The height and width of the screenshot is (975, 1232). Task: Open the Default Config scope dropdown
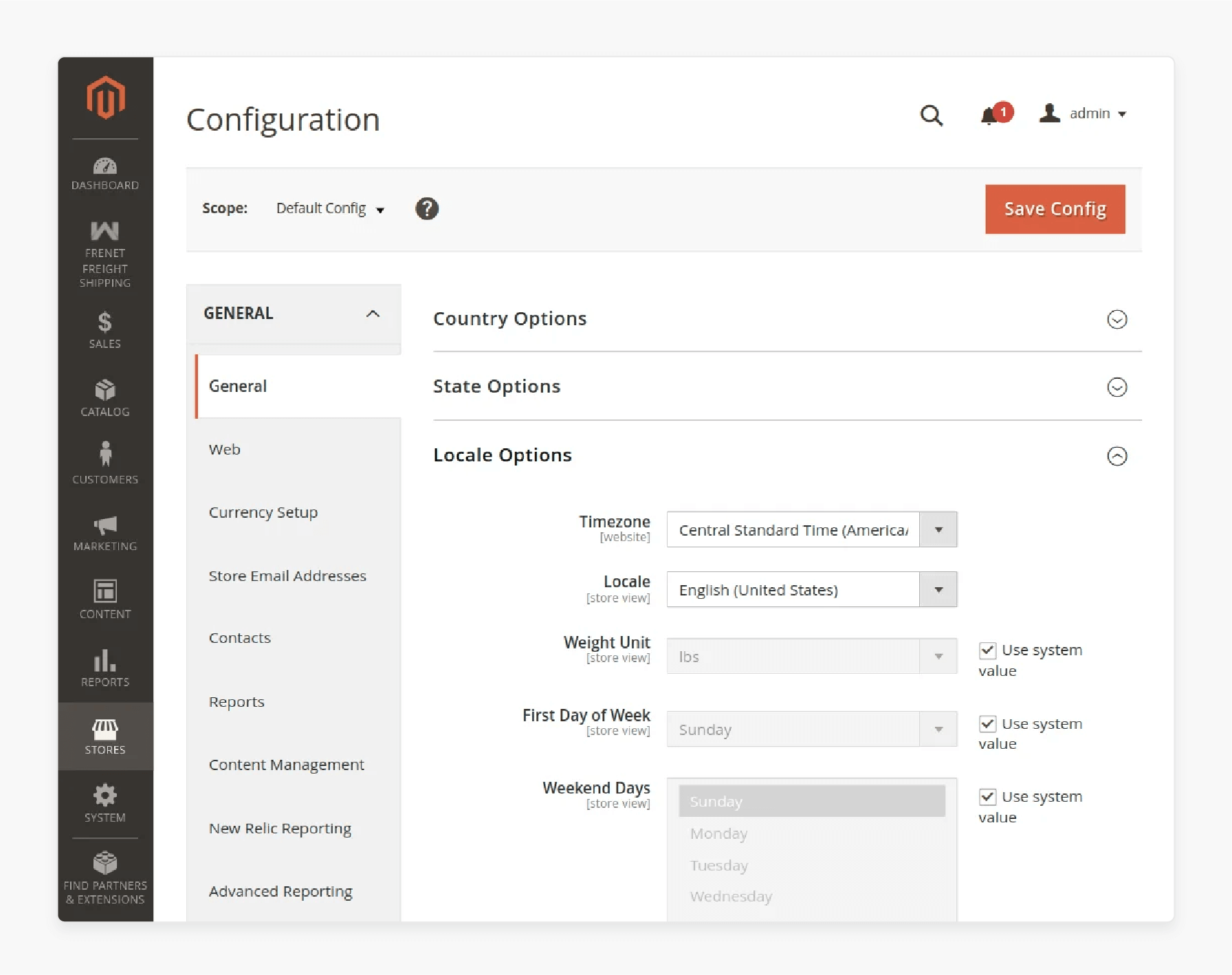330,208
